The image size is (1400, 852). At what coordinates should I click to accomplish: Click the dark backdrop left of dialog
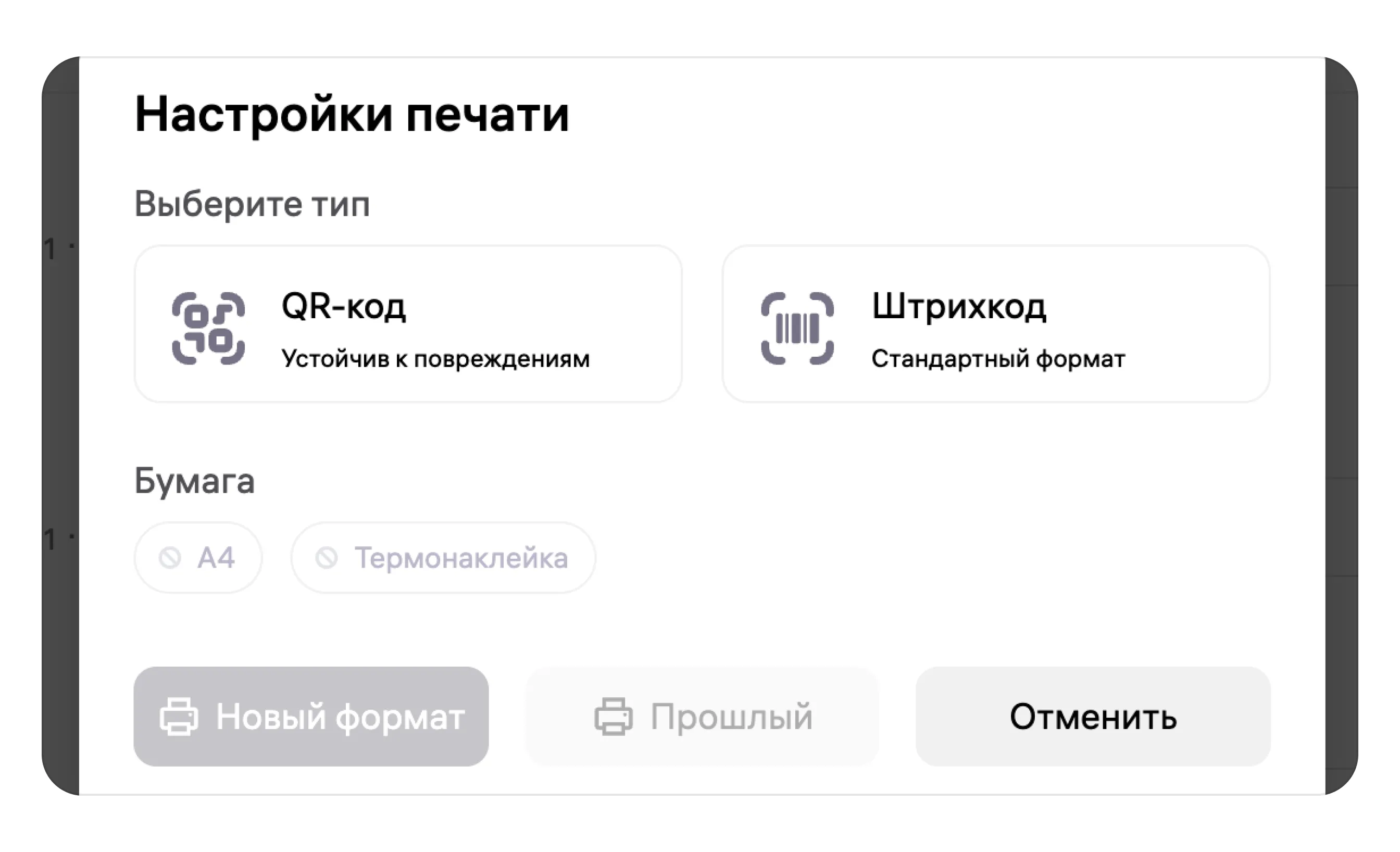(x=60, y=397)
